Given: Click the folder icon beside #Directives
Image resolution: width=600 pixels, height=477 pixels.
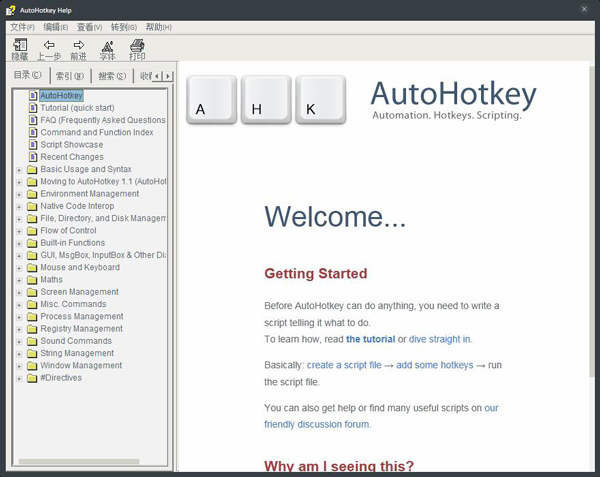Looking at the screenshot, I should tap(32, 378).
